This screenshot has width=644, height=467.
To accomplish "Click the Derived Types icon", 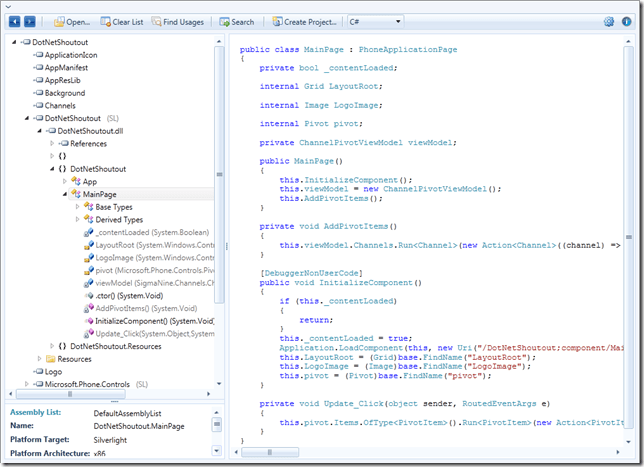I will (x=88, y=219).
